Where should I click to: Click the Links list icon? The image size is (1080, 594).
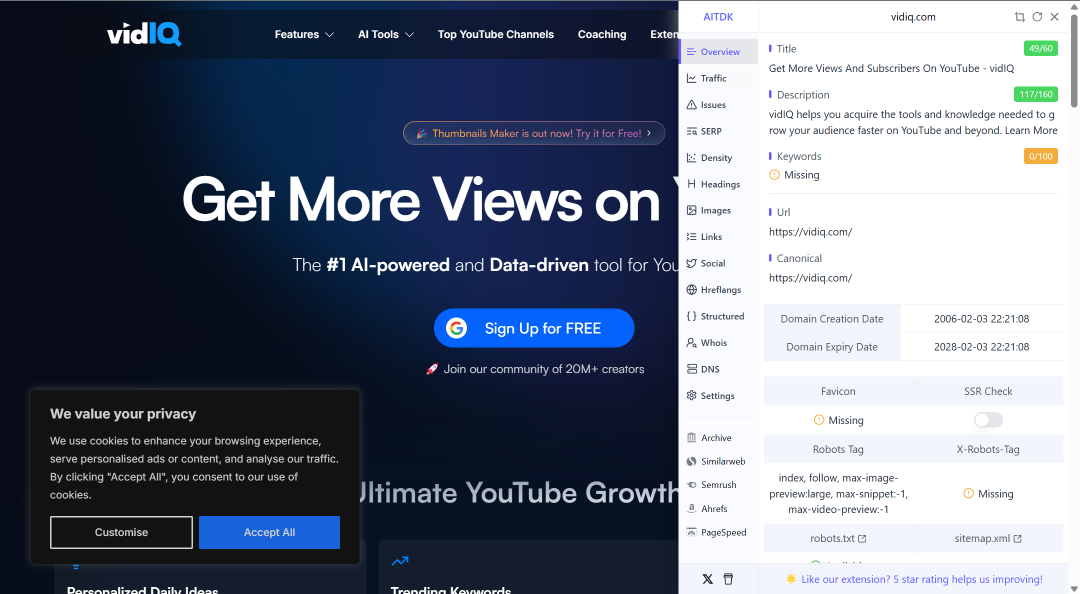coord(692,236)
